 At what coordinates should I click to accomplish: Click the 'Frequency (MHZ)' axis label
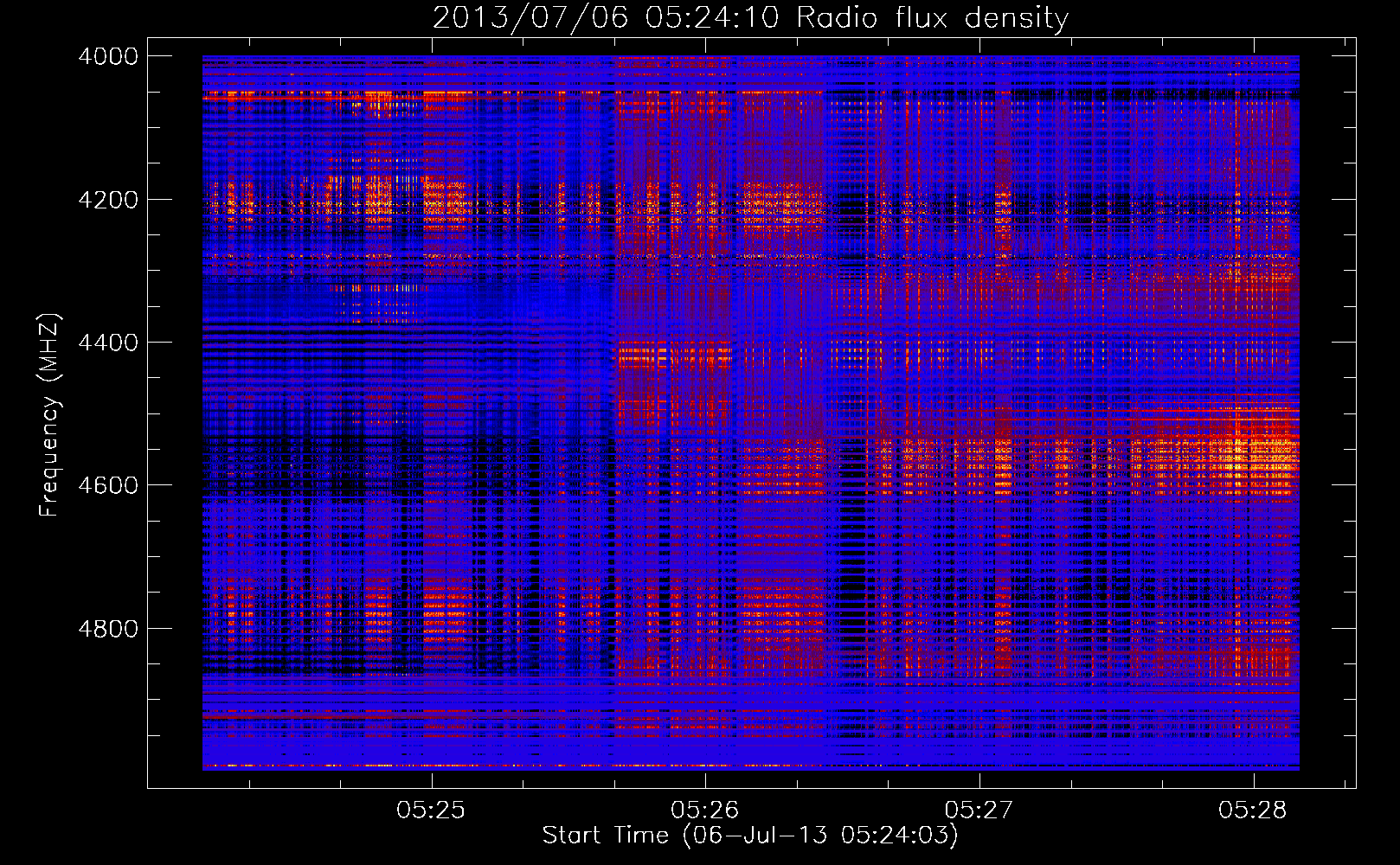(x=50, y=415)
